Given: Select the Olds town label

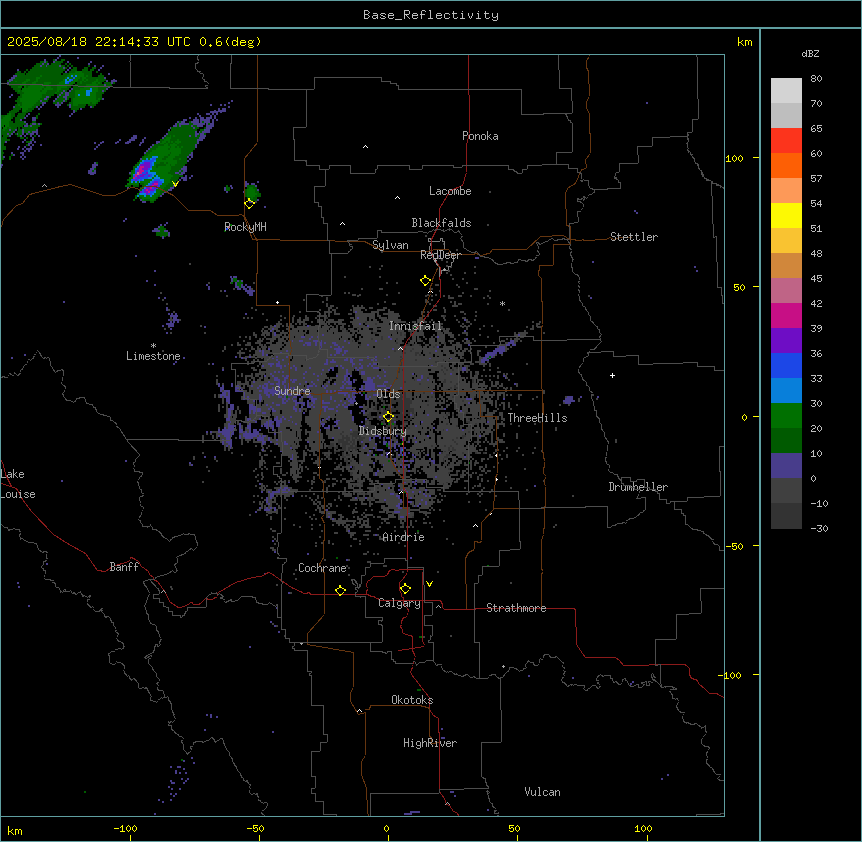Looking at the screenshot, I should tap(388, 394).
